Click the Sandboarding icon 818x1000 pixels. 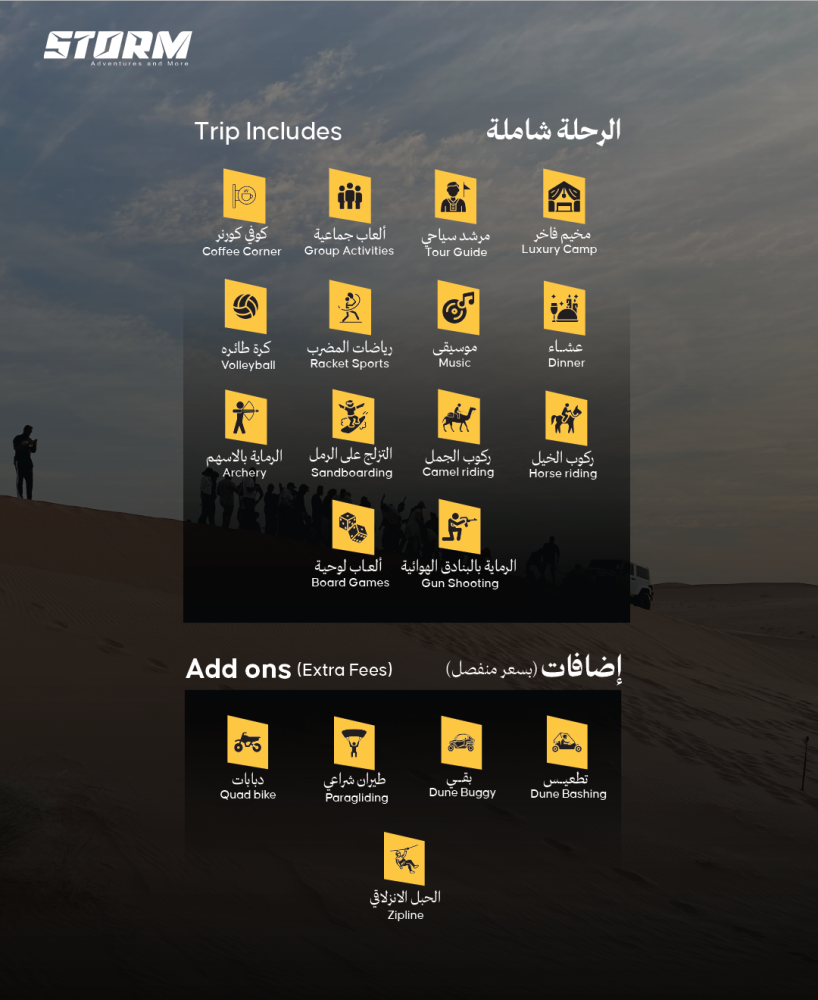pos(352,417)
